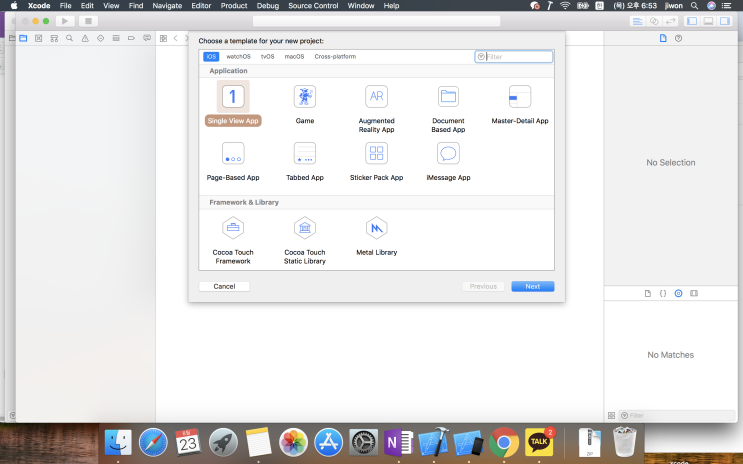Open the Cross-platform tab
743x464 pixels.
coord(335,57)
